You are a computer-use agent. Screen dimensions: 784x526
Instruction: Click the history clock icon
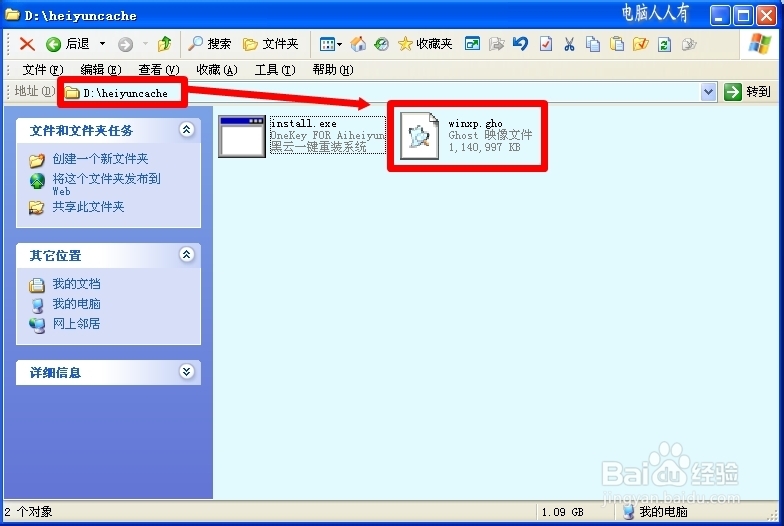pos(382,44)
